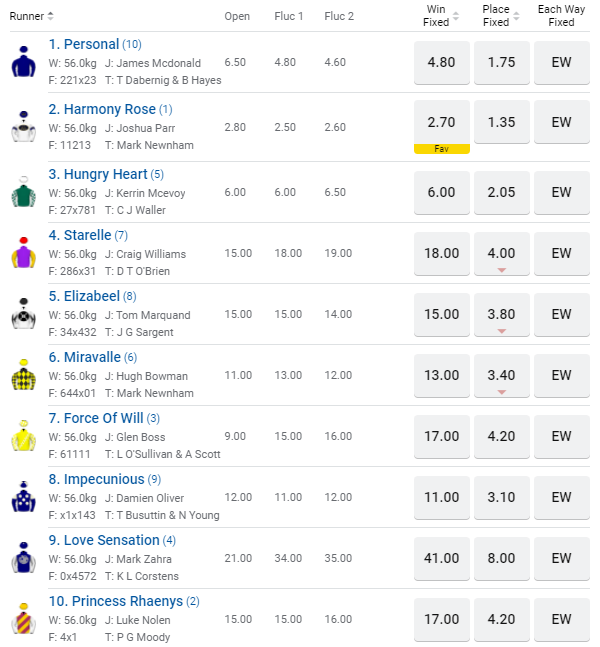Bet on Personal win at 4.80
Image resolution: width=600 pixels, height=647 pixels.
(x=441, y=62)
